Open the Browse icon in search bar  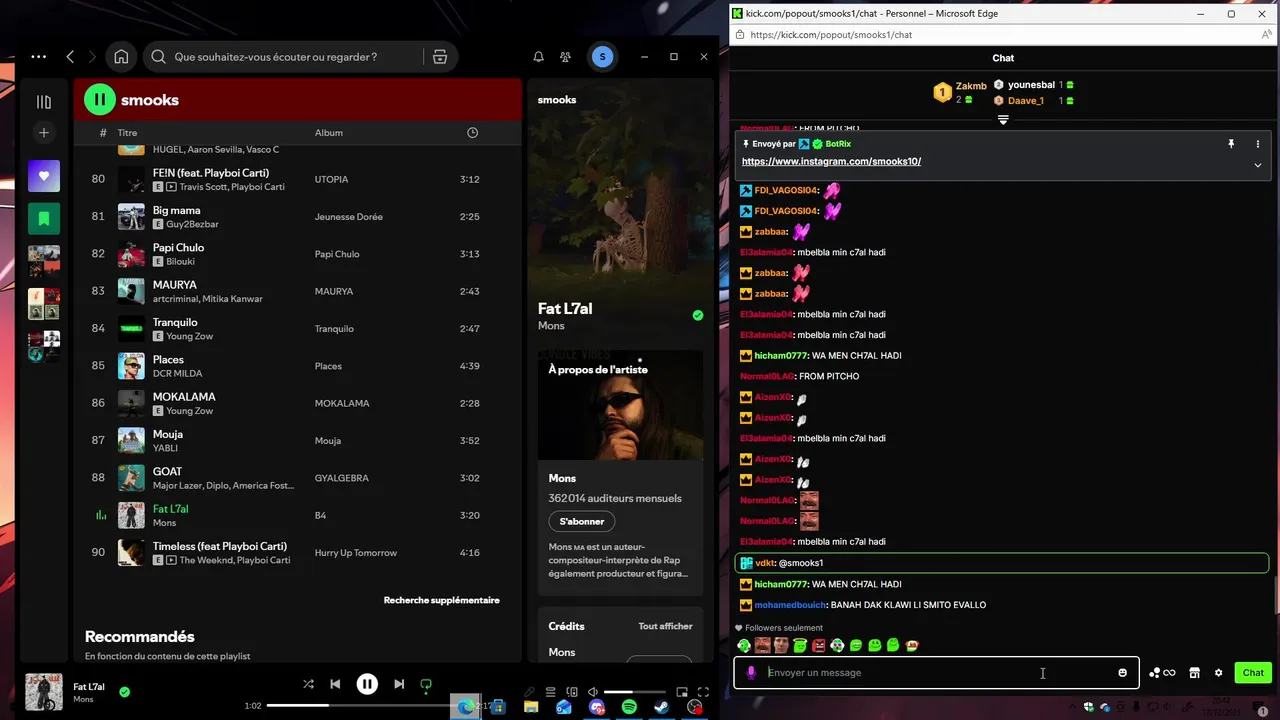click(439, 57)
